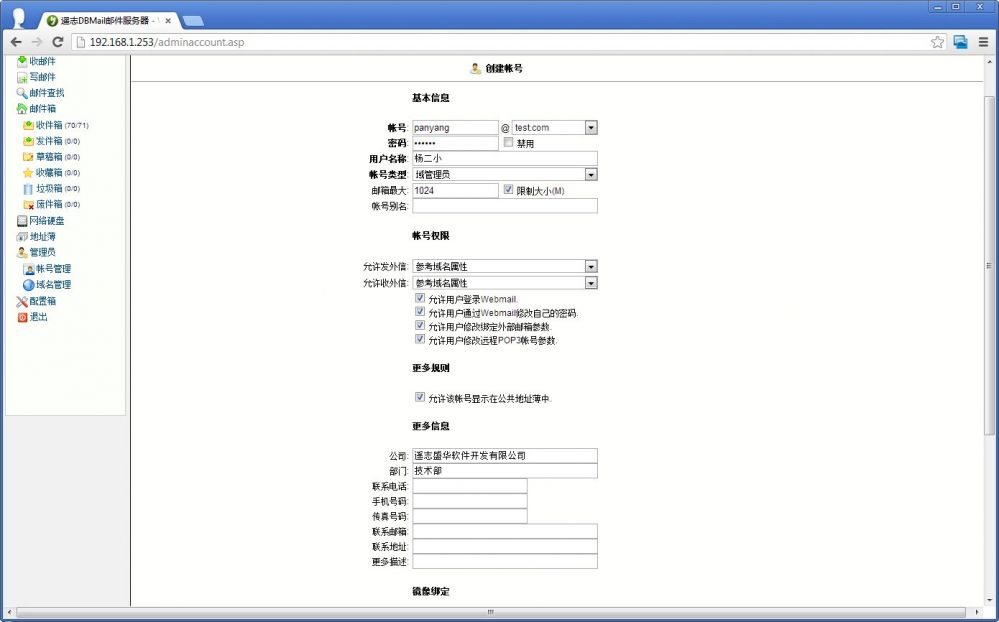Uncheck 允许用户修改远程POP3帐号参数
The width and height of the screenshot is (999, 622).
(420, 339)
